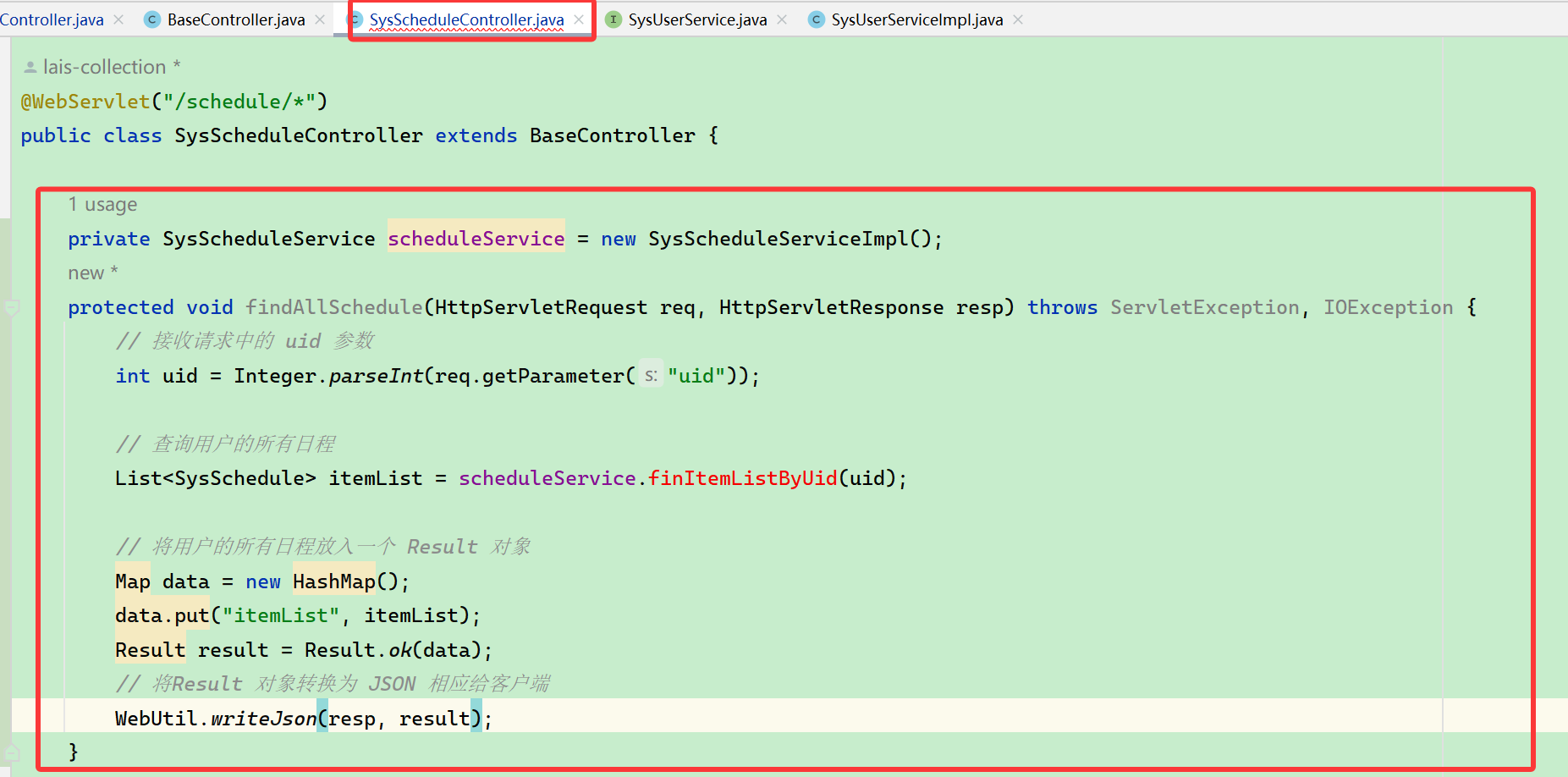
Task: Select the SysScheduleController.java tab
Action: tap(466, 19)
